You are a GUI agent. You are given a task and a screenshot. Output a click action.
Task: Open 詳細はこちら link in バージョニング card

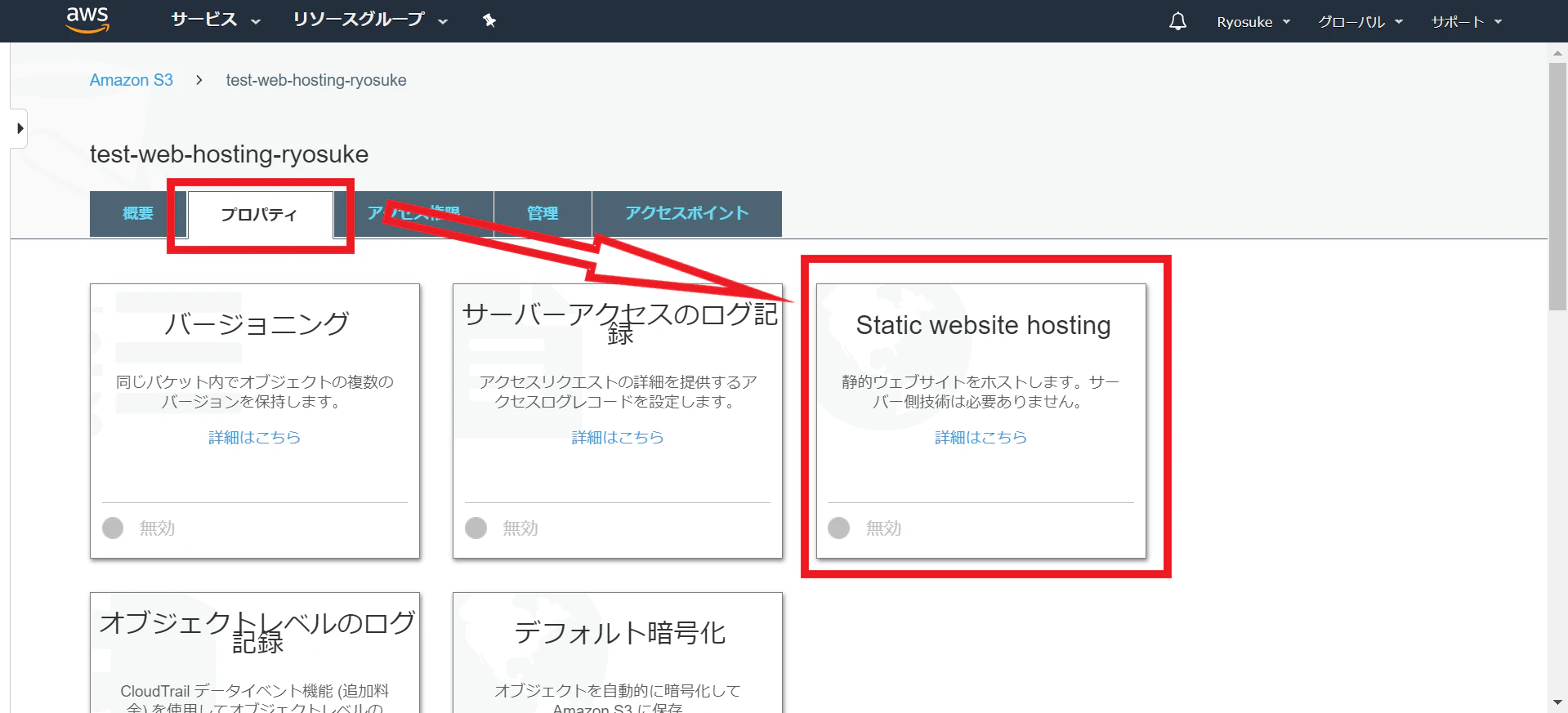(x=255, y=438)
